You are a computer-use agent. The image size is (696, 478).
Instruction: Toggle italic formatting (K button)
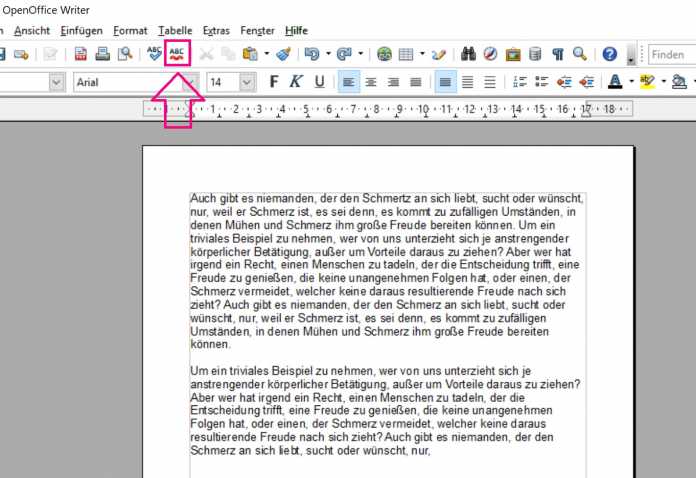297,82
